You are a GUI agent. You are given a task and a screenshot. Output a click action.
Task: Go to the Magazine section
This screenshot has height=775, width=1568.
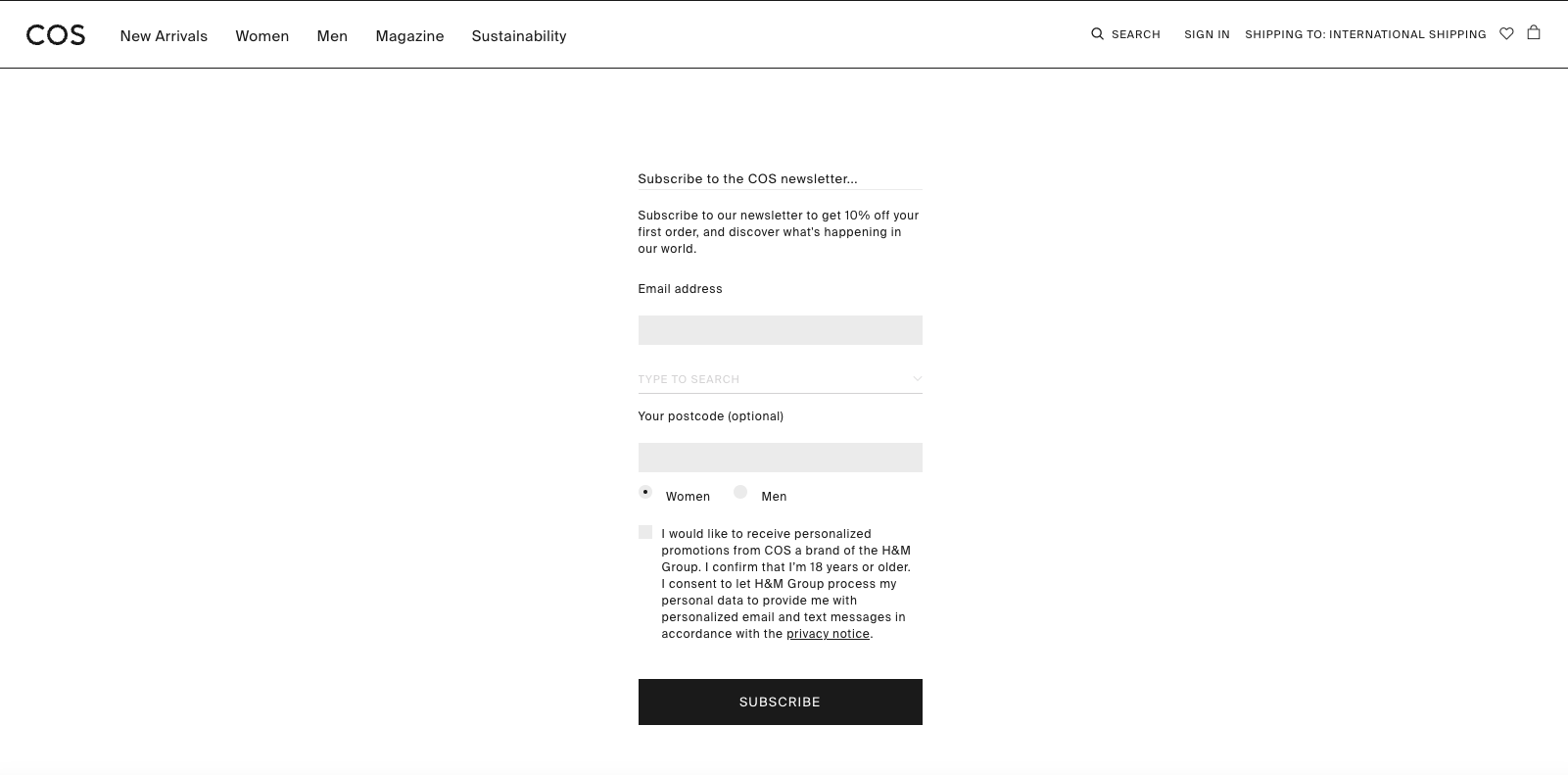pos(409,36)
